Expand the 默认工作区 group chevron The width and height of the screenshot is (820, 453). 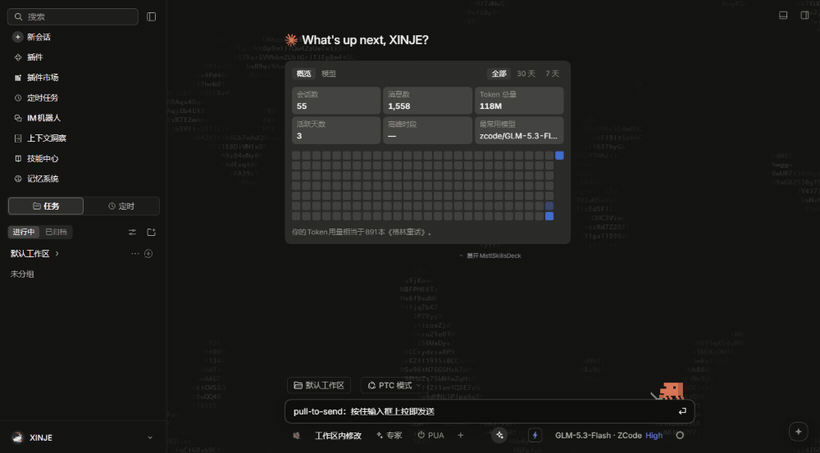coord(57,254)
